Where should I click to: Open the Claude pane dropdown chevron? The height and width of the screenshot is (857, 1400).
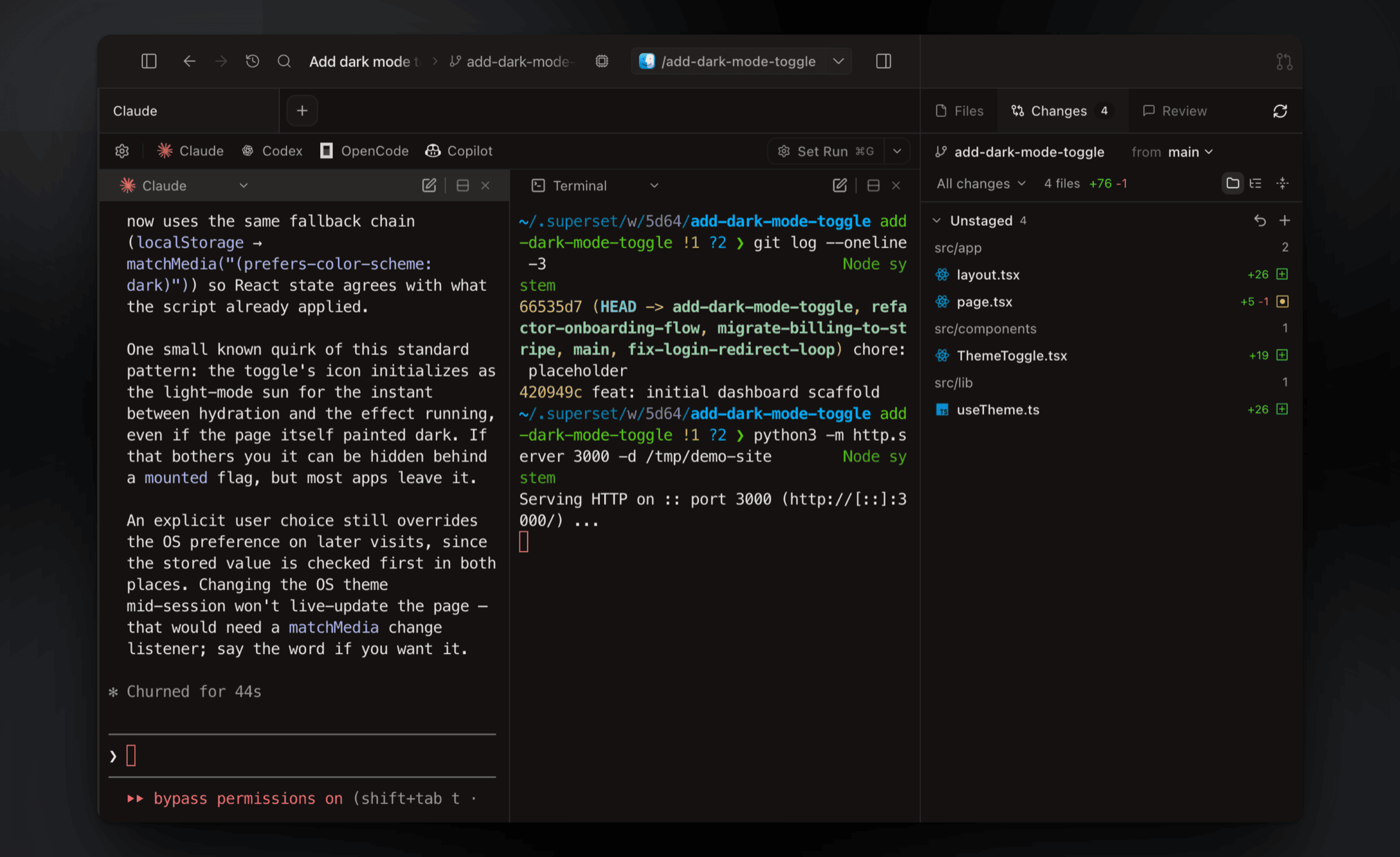coord(243,186)
